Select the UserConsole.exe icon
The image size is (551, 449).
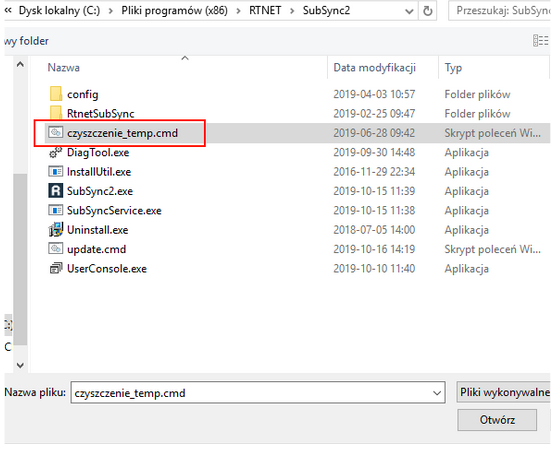[x=56, y=268]
